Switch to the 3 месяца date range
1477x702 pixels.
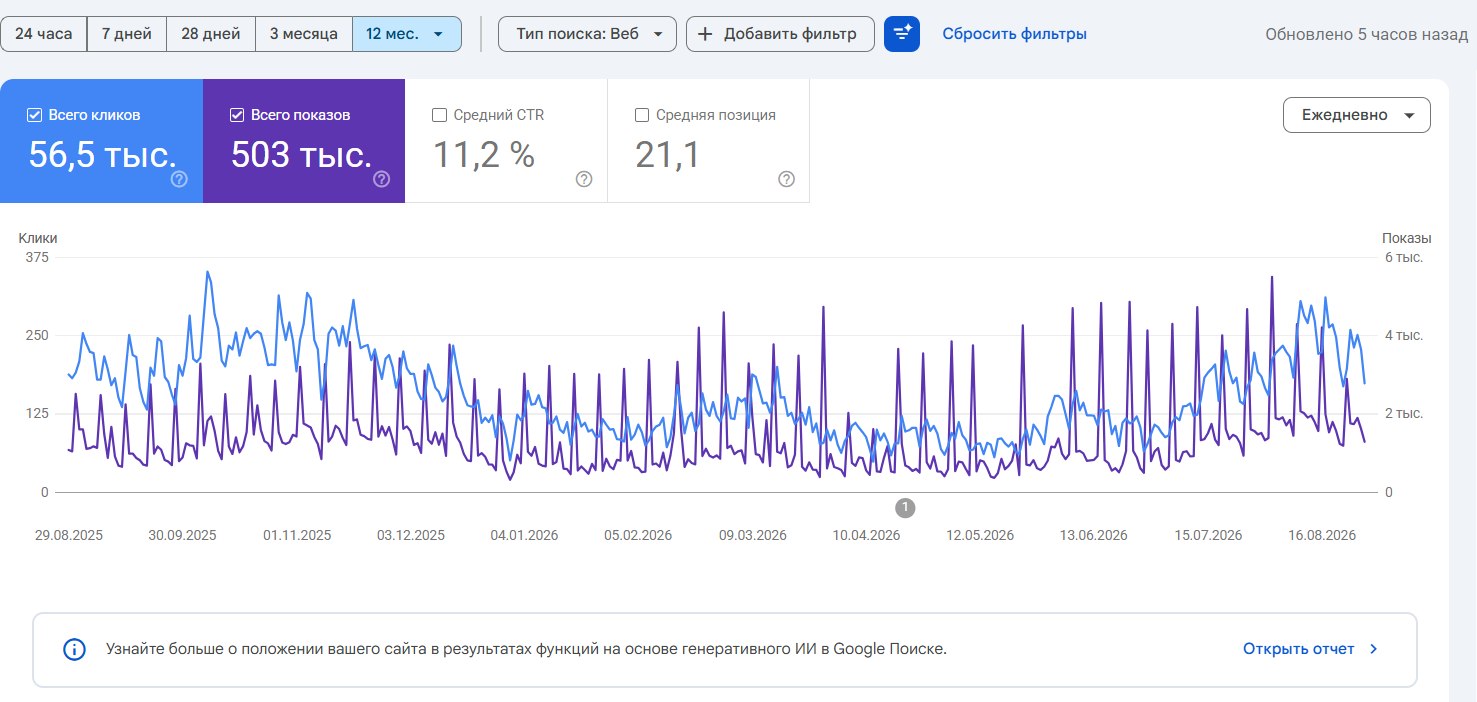304,34
